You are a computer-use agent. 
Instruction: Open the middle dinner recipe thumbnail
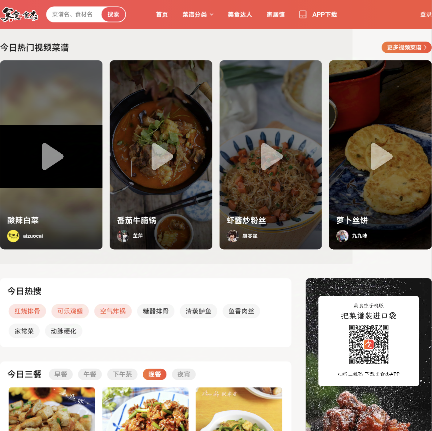point(145,409)
